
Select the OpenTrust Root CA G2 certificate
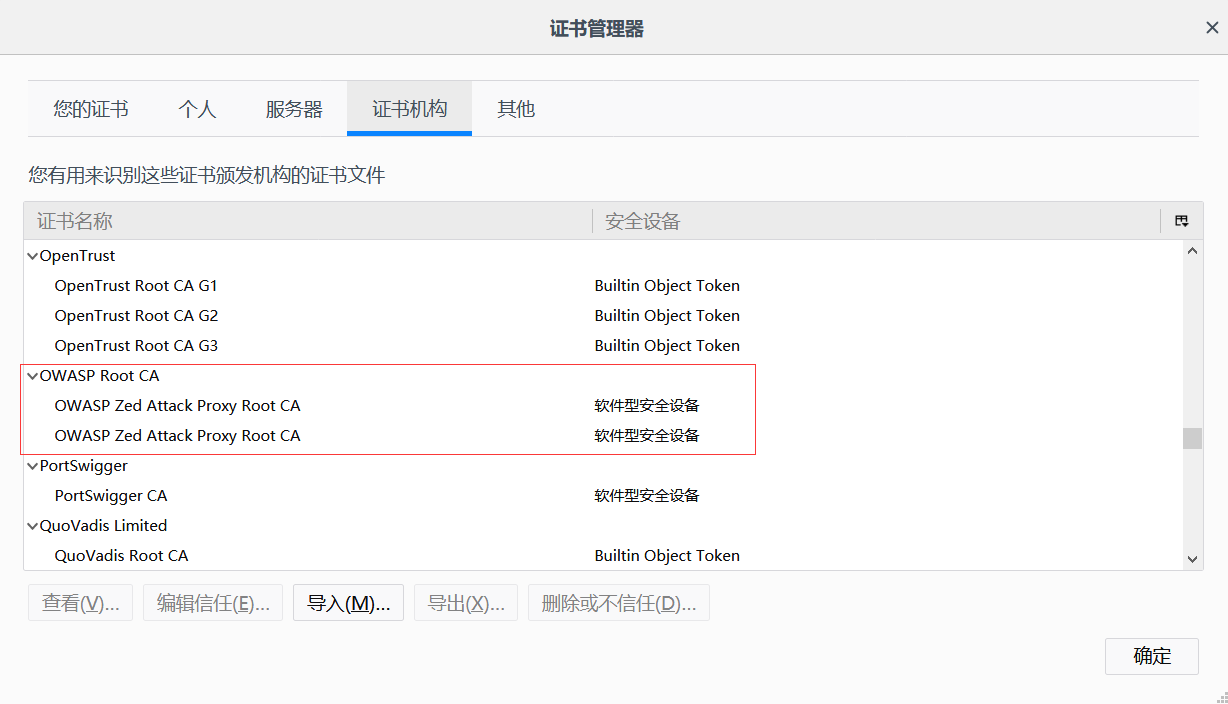pyautogui.click(x=136, y=316)
